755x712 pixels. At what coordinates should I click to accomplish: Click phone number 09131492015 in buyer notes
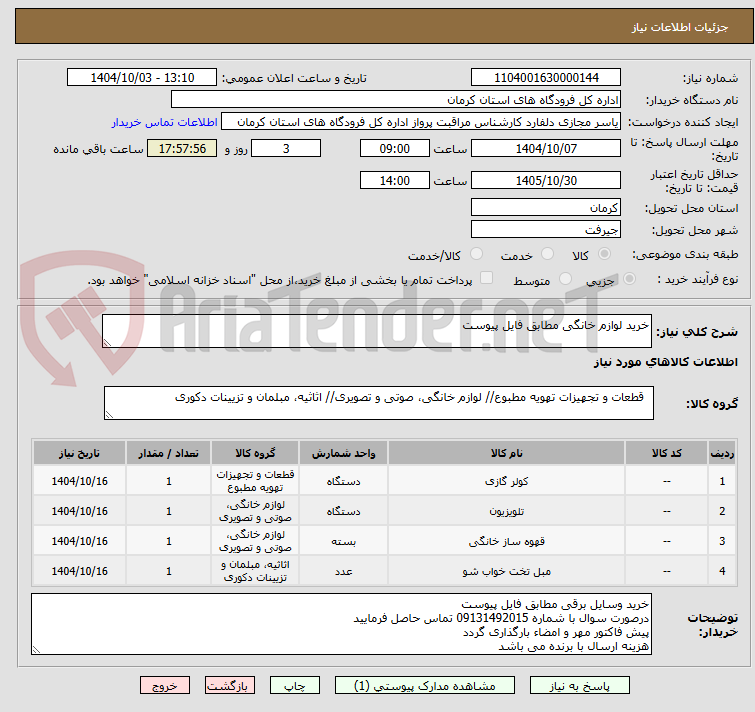(x=492, y=618)
